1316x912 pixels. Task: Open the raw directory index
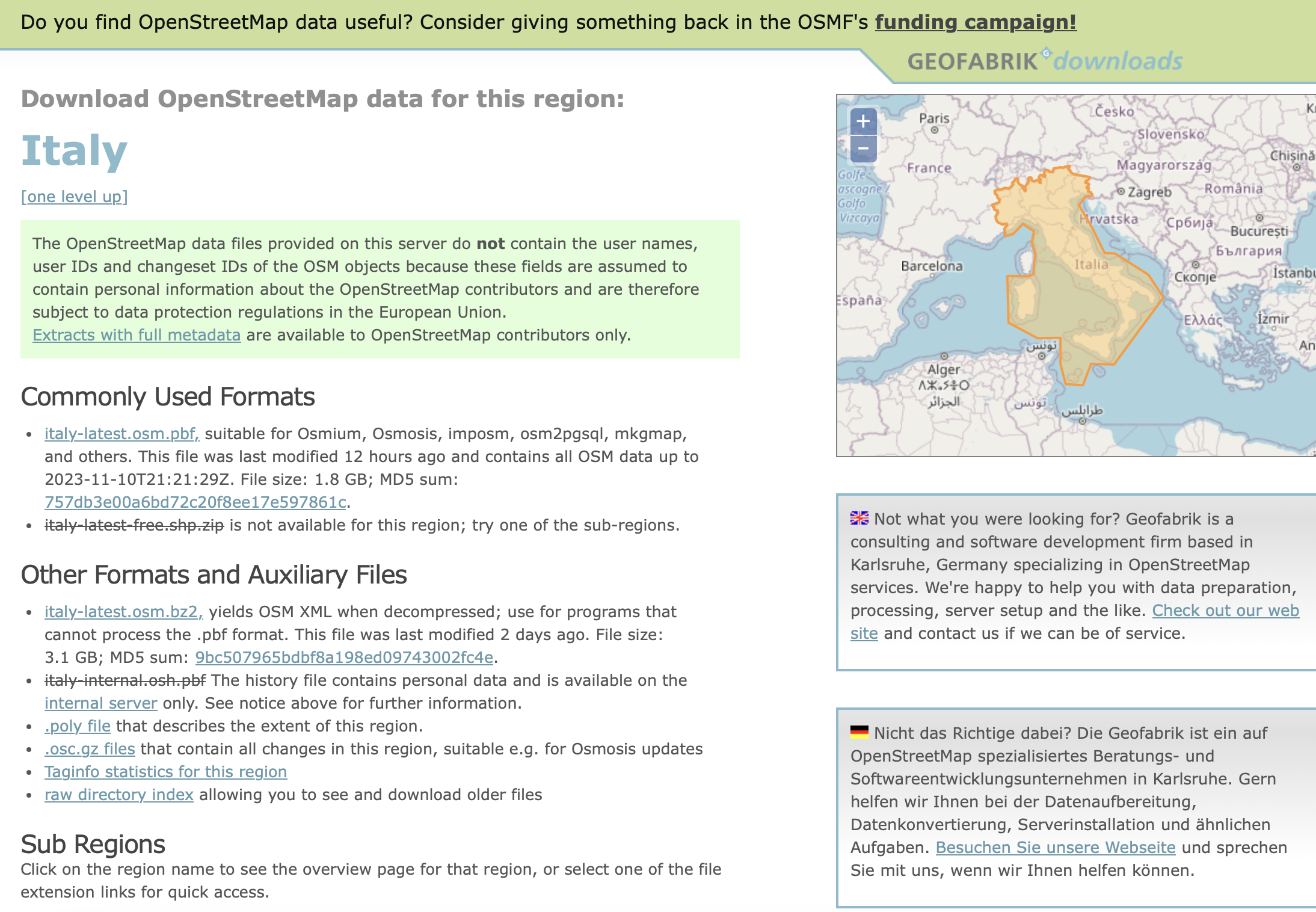[x=118, y=795]
